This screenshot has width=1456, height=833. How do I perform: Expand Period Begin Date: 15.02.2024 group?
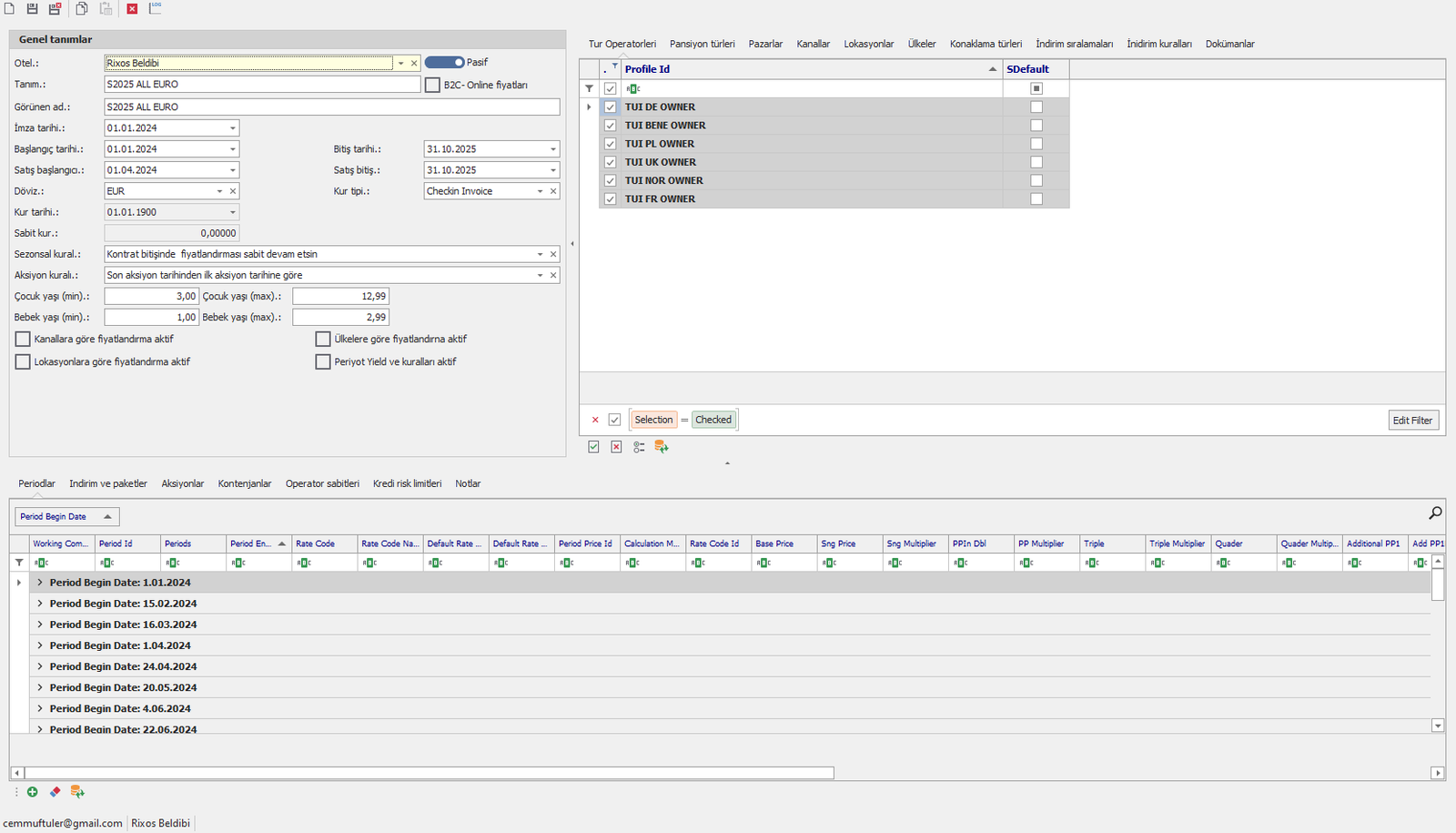(40, 604)
